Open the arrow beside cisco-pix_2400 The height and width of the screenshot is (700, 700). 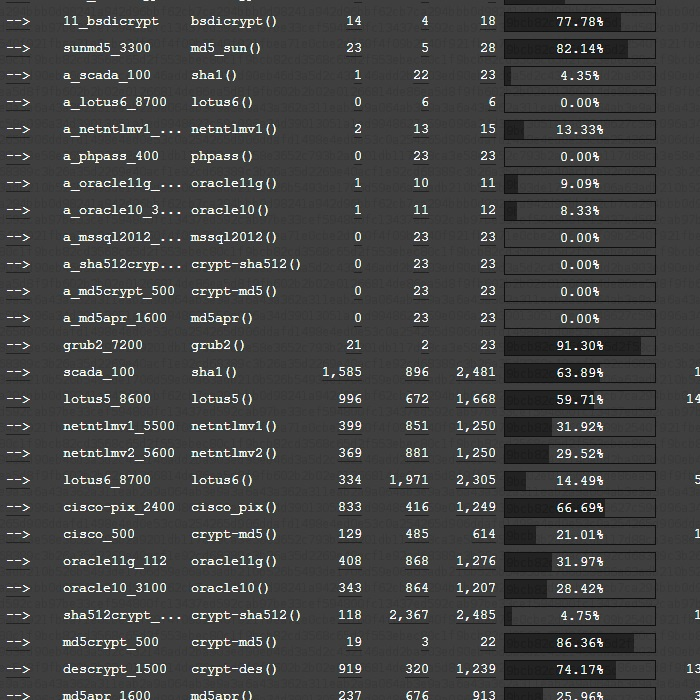[18, 507]
